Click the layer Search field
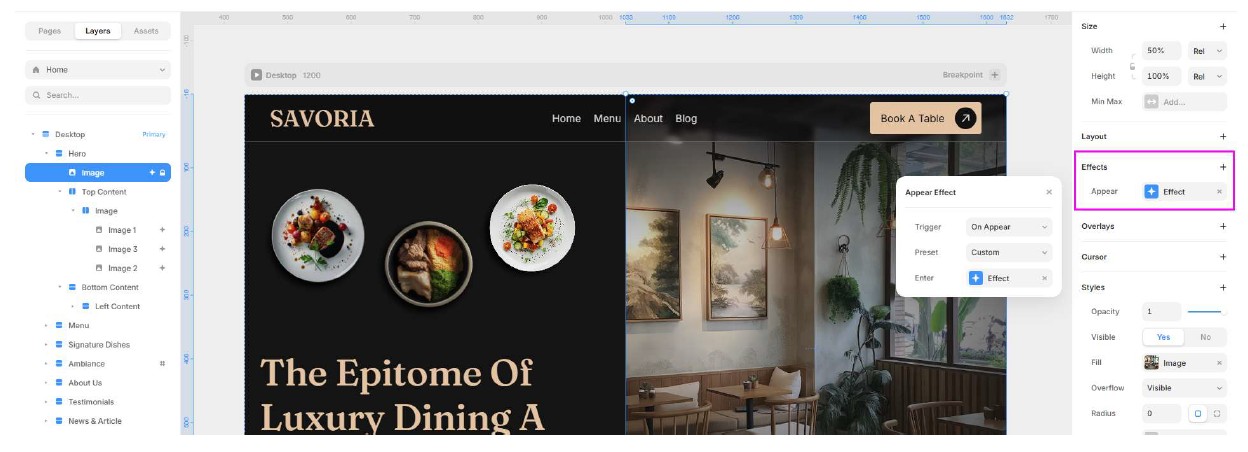 pyautogui.click(x=98, y=95)
